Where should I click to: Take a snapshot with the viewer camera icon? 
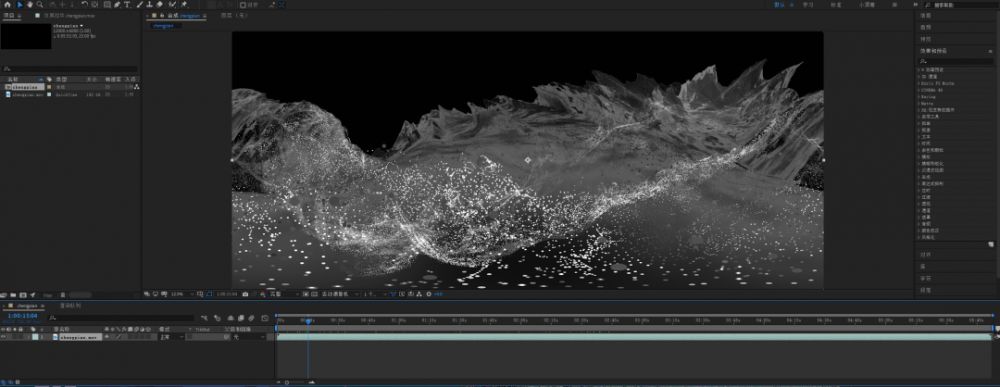click(x=245, y=294)
